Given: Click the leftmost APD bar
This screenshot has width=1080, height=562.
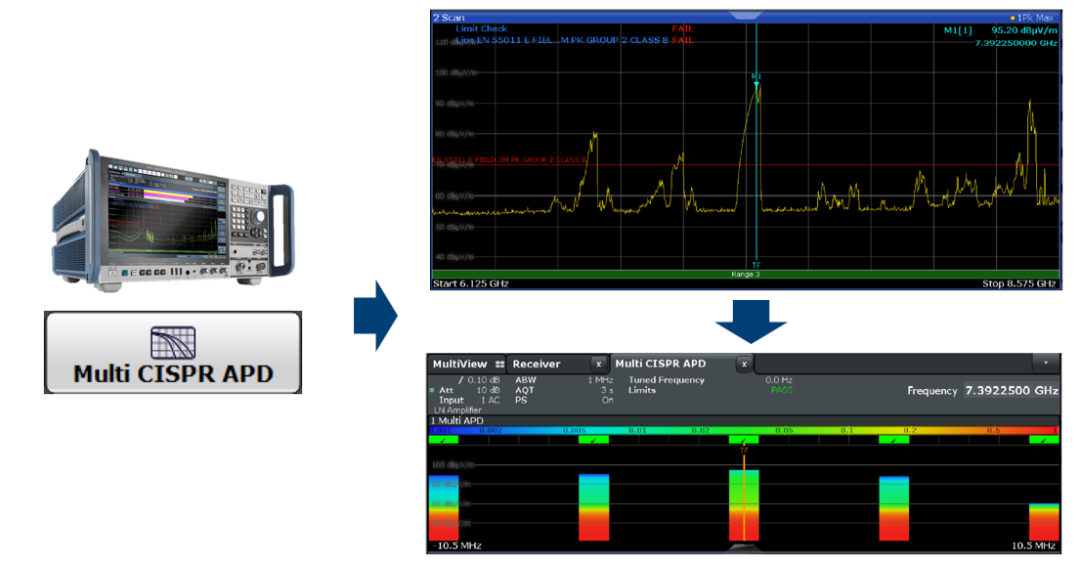Looking at the screenshot, I should pos(444,508).
